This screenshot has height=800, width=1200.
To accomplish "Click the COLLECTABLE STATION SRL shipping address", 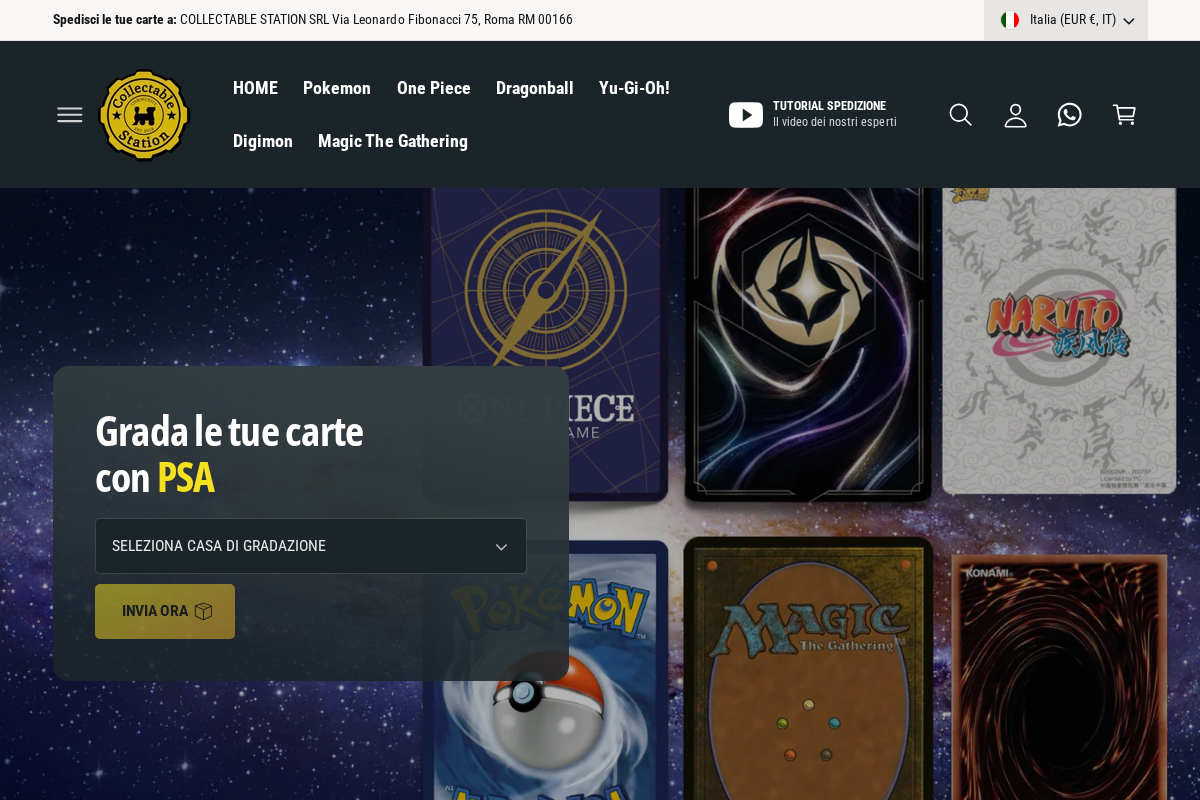I will click(x=376, y=19).
